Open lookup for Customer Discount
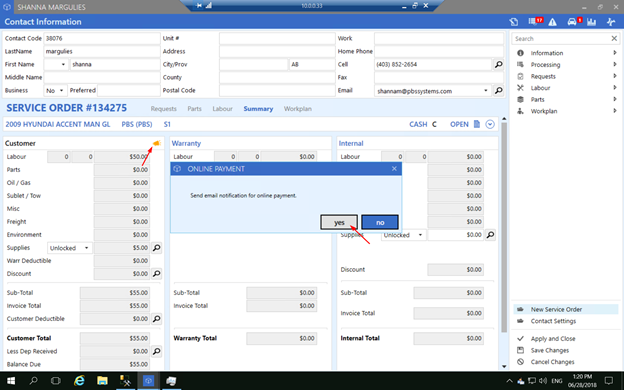The image size is (624, 390). click(157, 273)
